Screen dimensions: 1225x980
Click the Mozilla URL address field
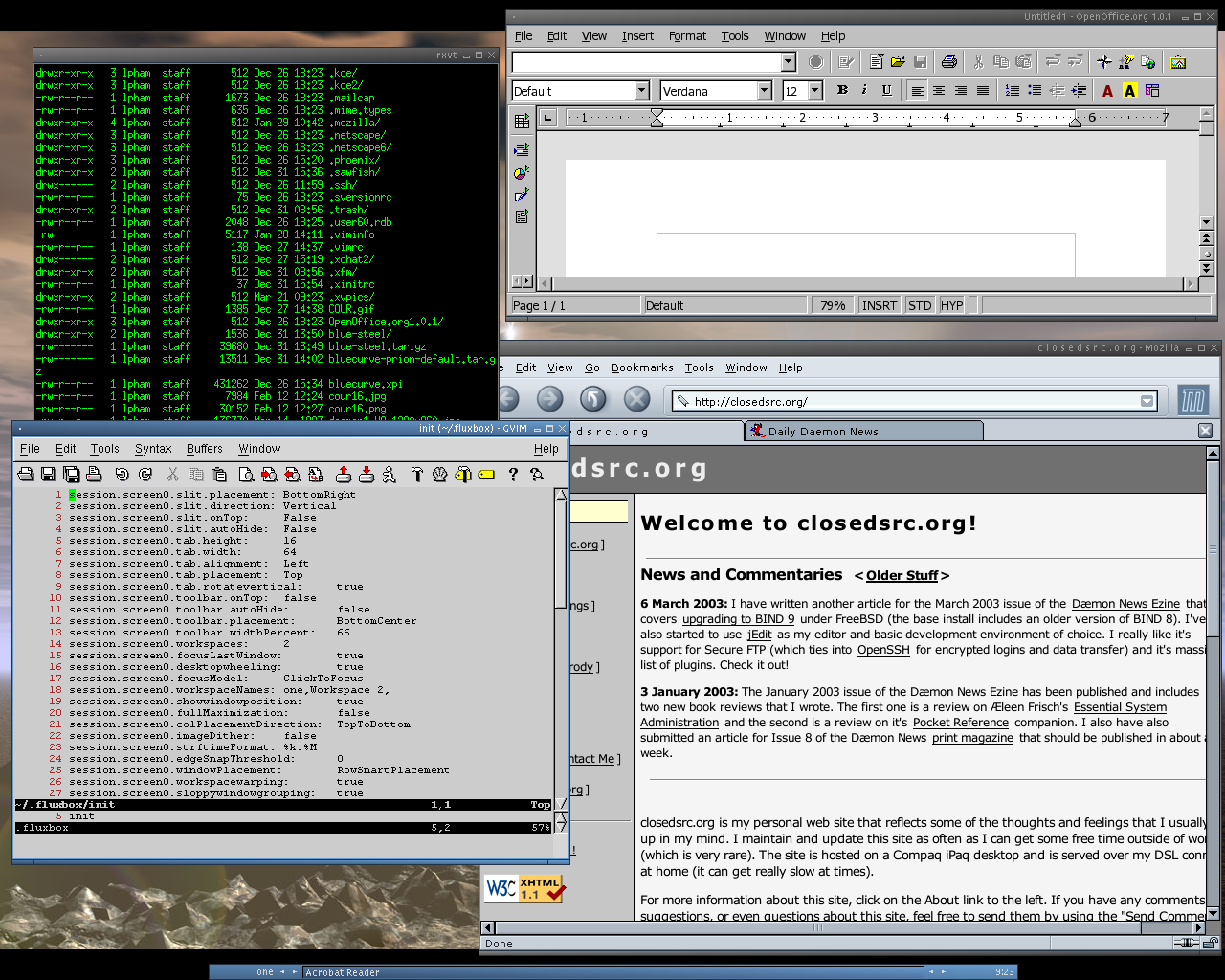914,401
